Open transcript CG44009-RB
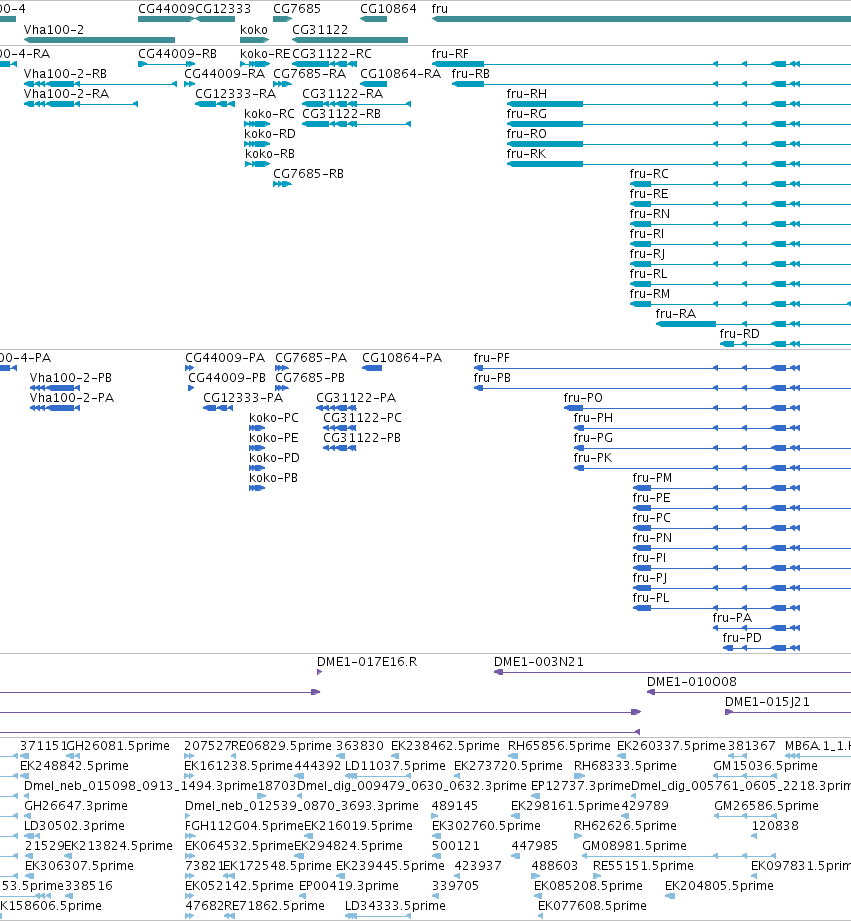 (x=177, y=54)
